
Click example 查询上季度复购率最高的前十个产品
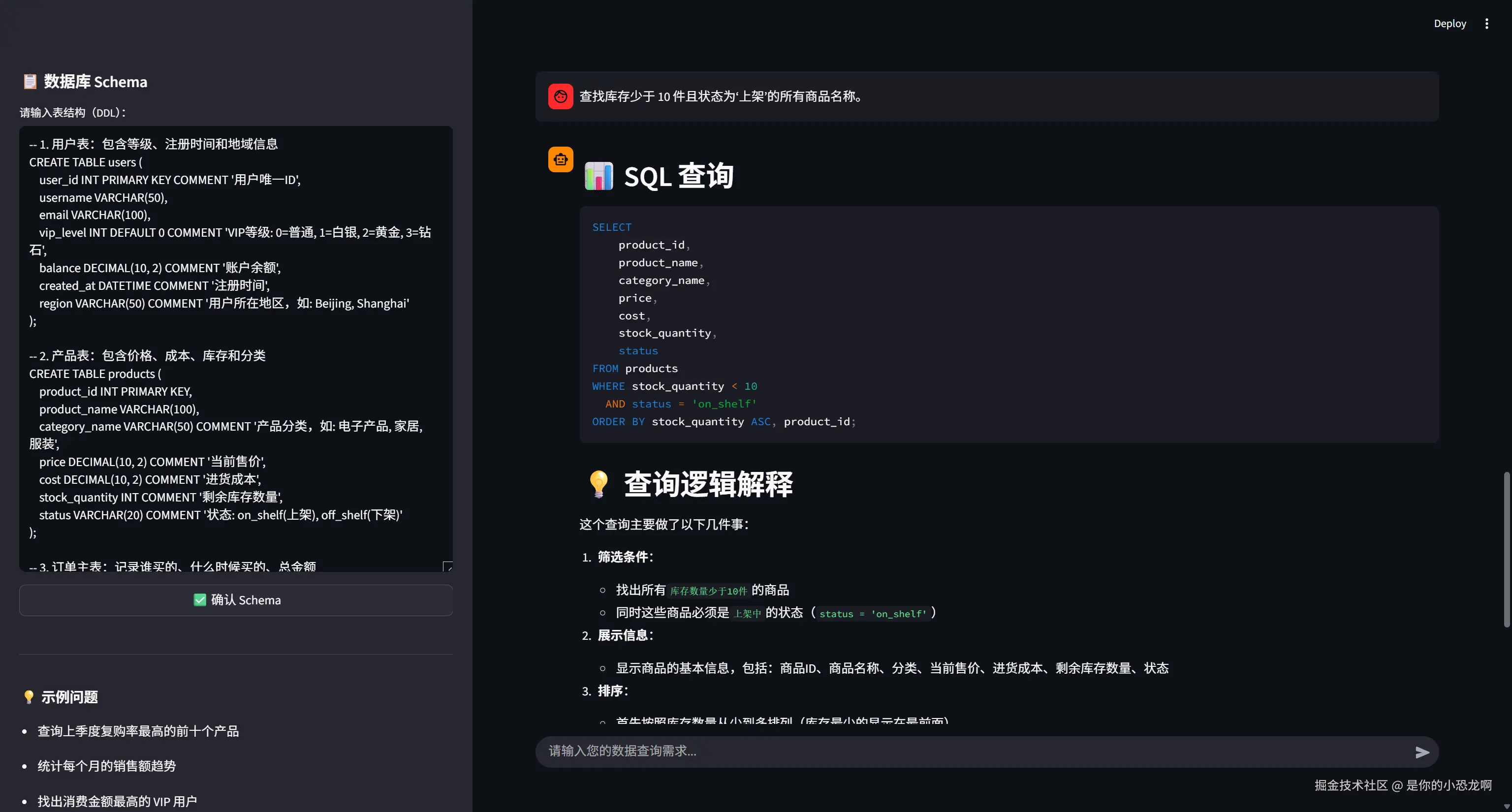tap(138, 731)
